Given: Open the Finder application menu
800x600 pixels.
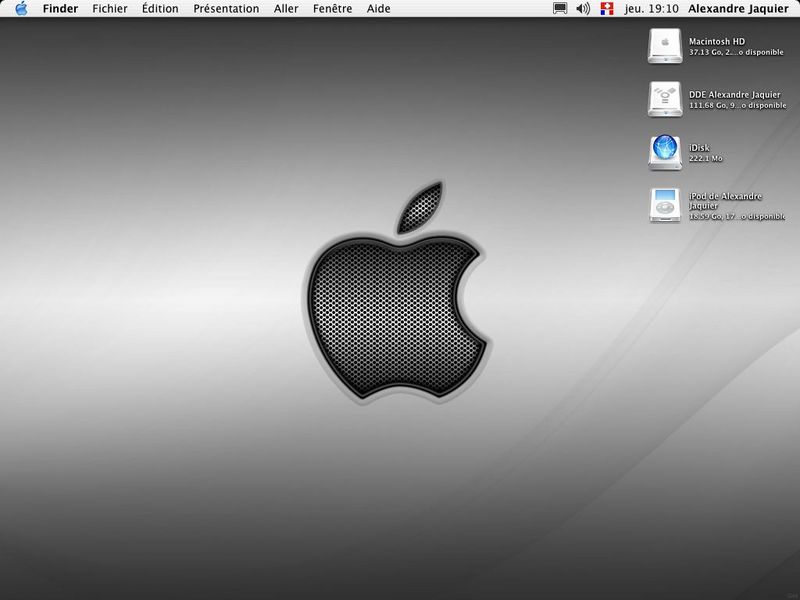Looking at the screenshot, I should click(60, 9).
